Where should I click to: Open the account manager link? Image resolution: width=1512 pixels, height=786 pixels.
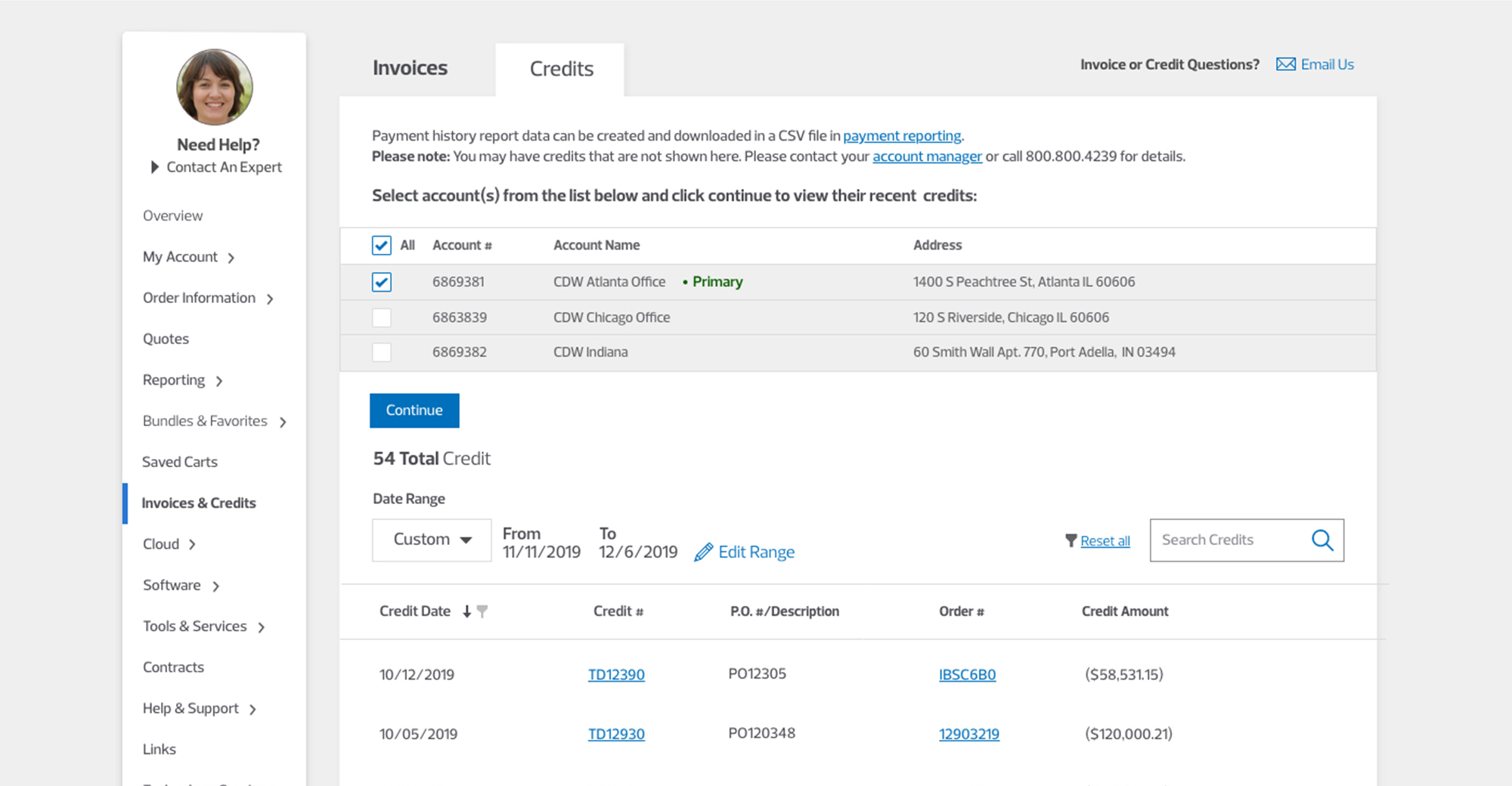tap(927, 156)
